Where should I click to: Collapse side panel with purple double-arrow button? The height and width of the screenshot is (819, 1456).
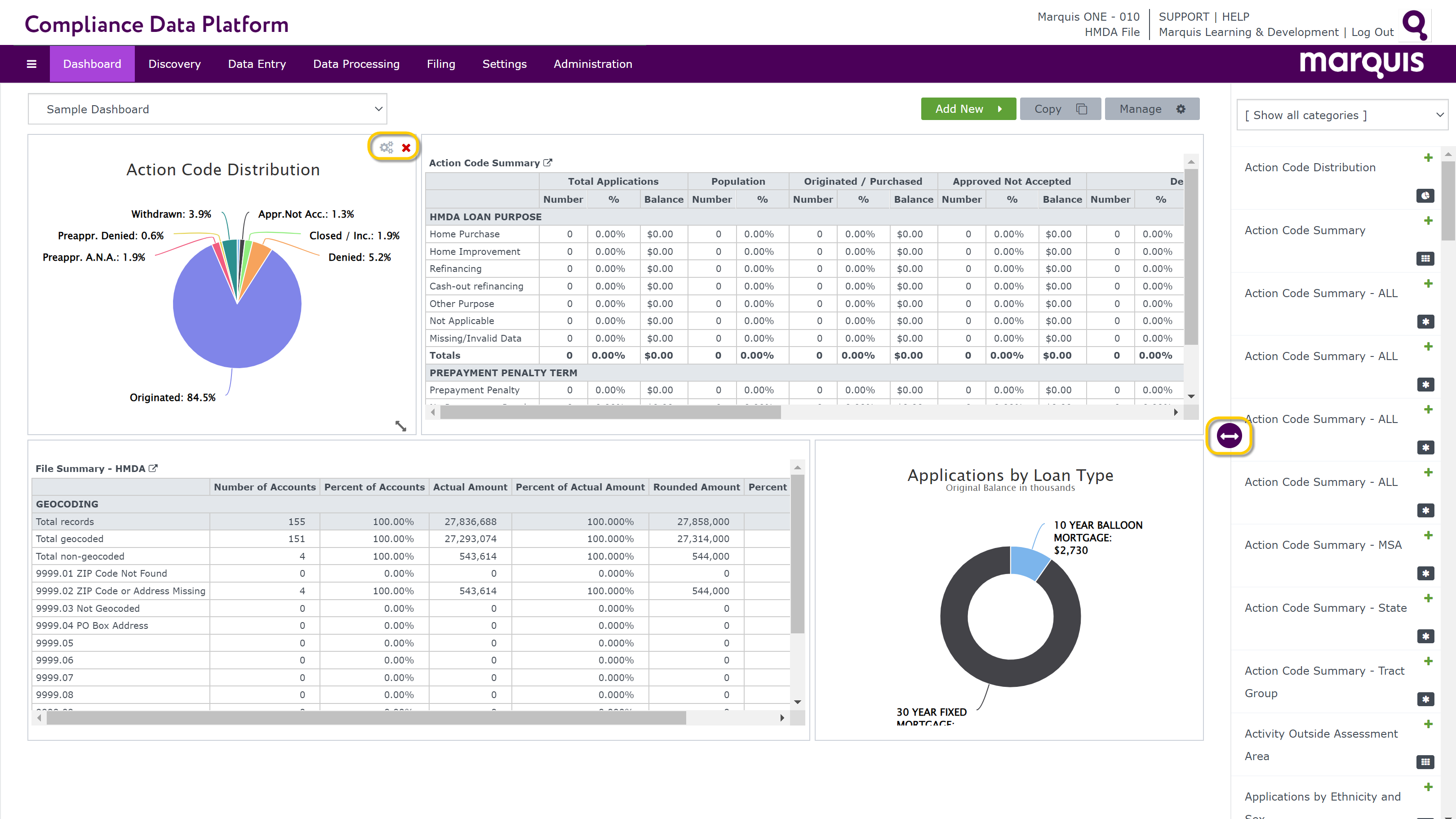(1230, 436)
